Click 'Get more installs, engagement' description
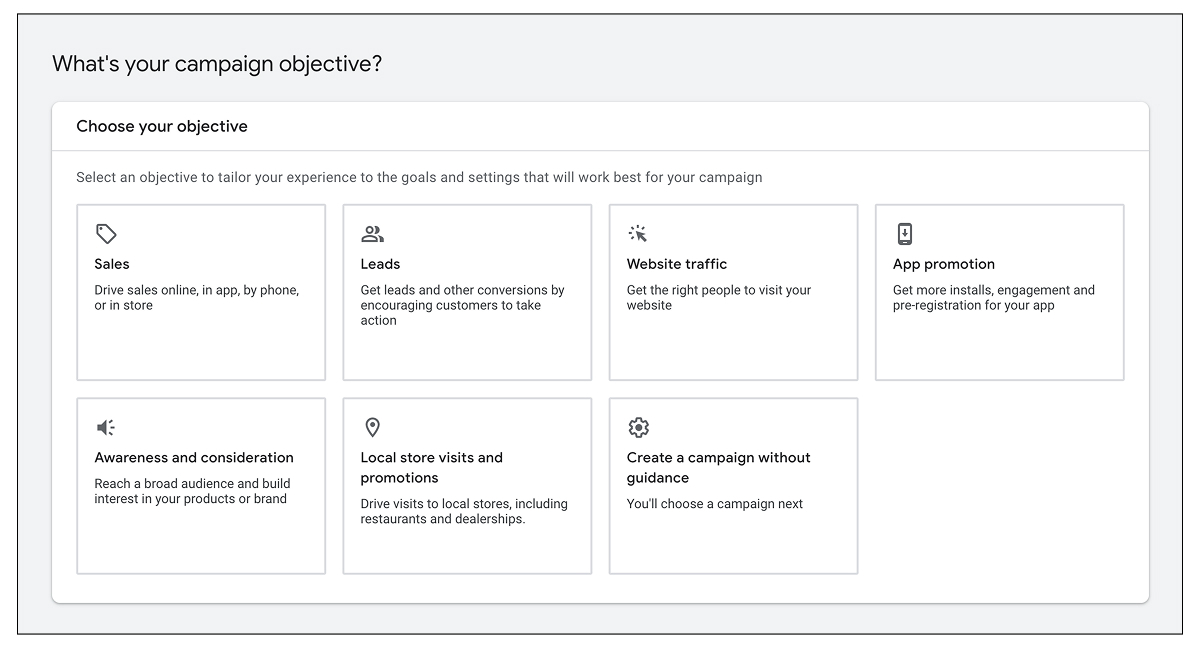This screenshot has width=1200, height=648. tap(993, 298)
